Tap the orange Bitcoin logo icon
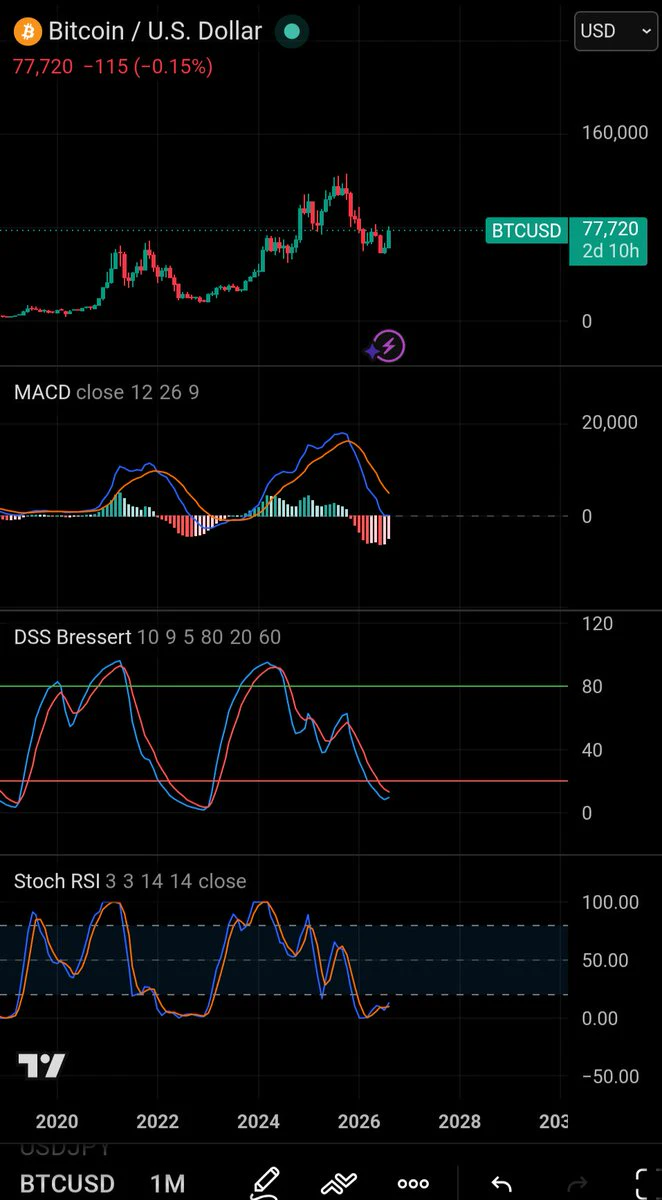This screenshot has height=1200, width=662. tap(26, 32)
